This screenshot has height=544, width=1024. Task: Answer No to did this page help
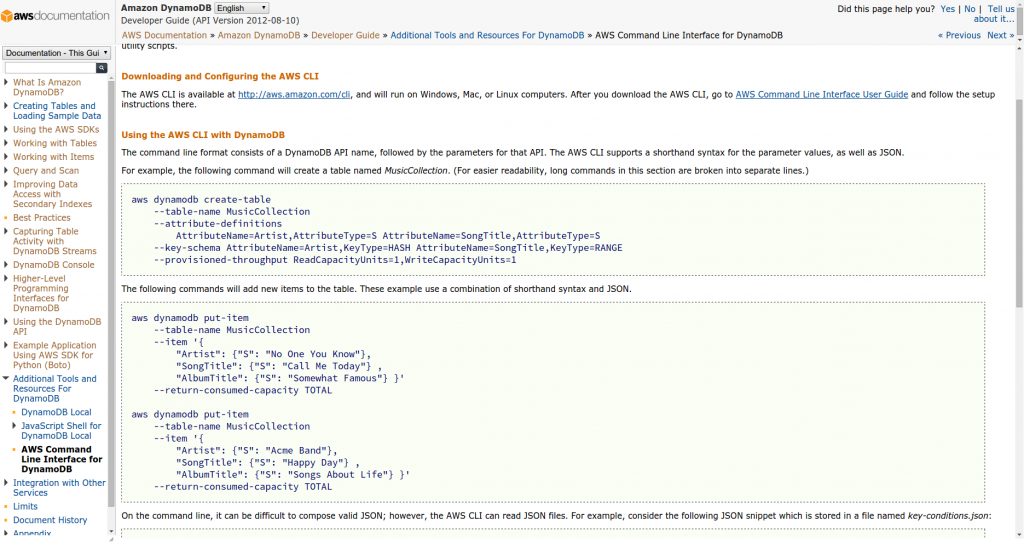(970, 9)
